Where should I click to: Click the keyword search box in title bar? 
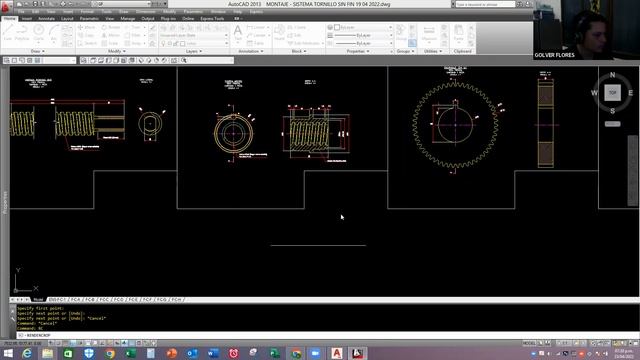point(485,4)
